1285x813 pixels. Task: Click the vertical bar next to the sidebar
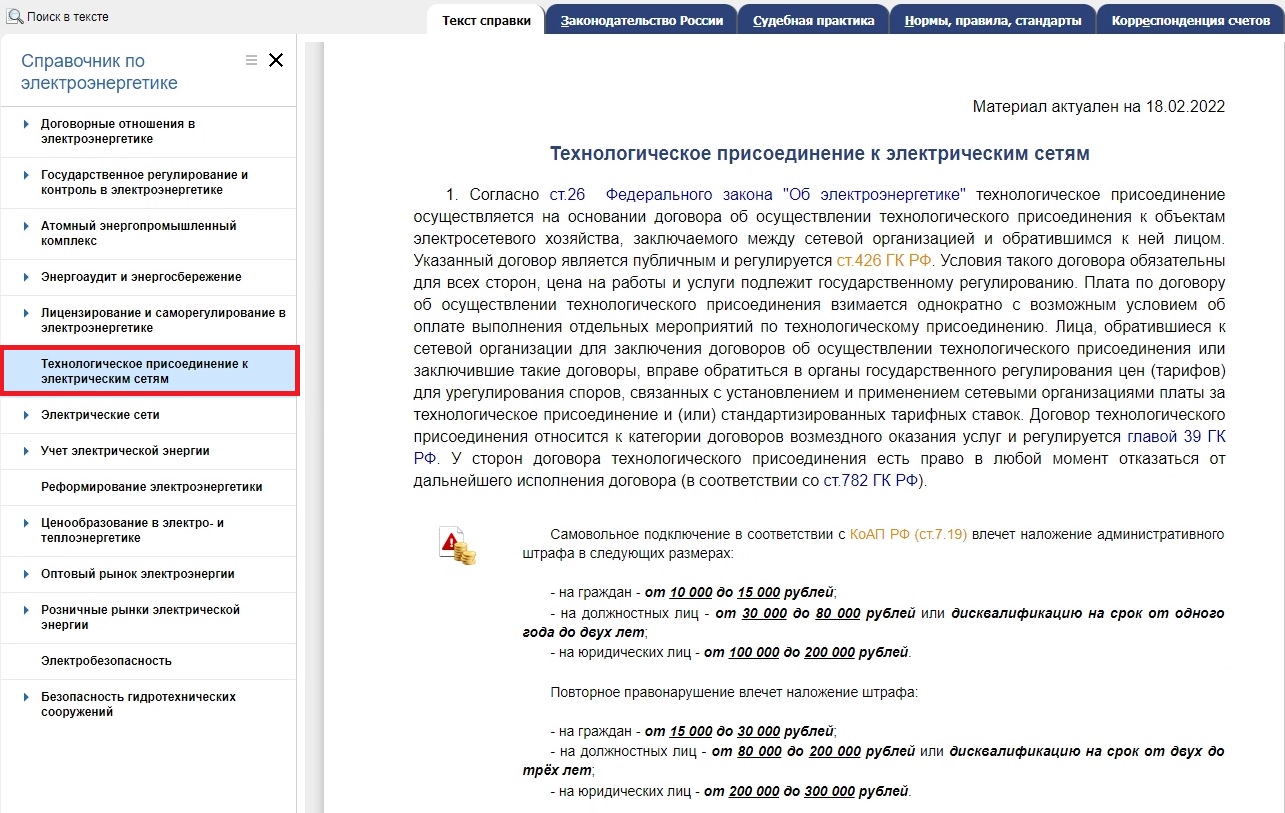pos(315,427)
